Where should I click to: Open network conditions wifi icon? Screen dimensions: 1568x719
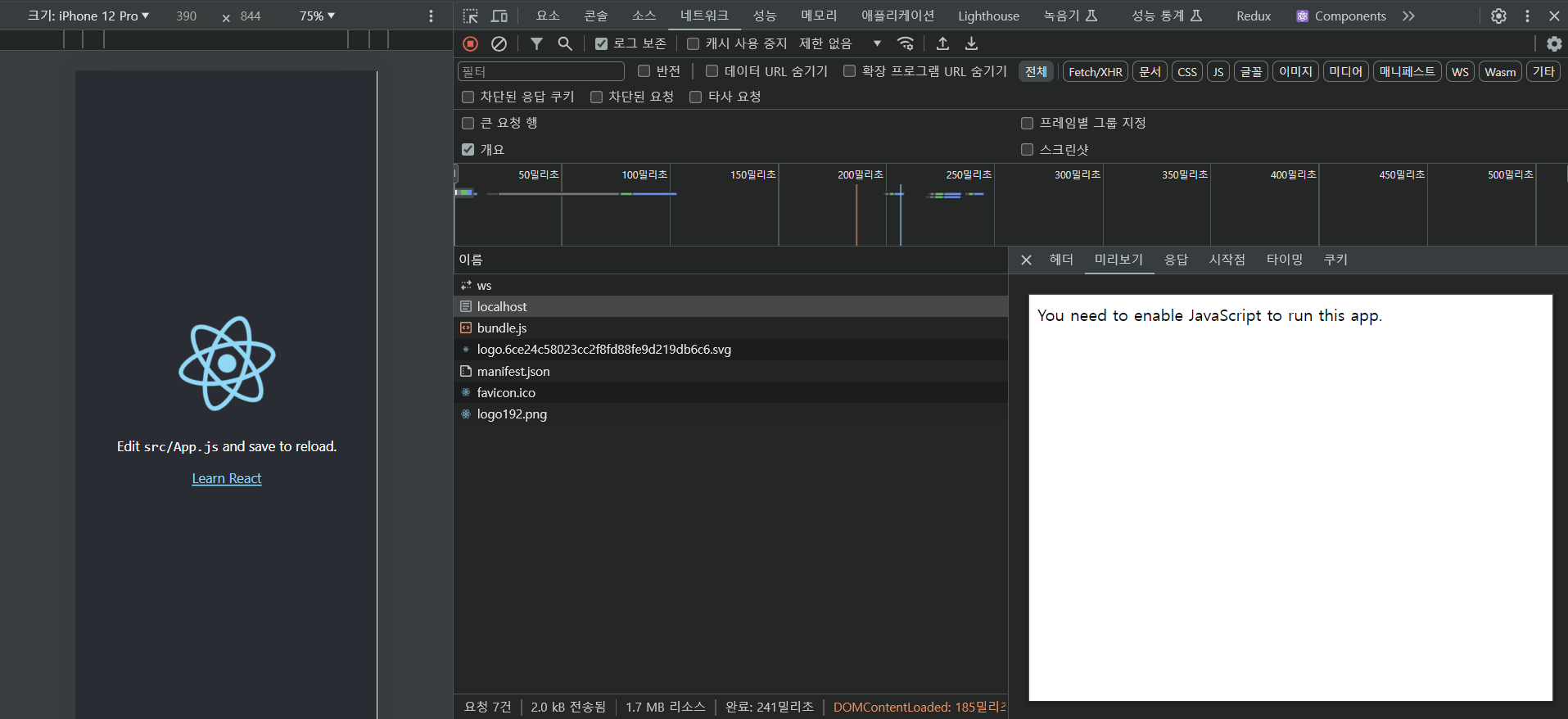[906, 43]
